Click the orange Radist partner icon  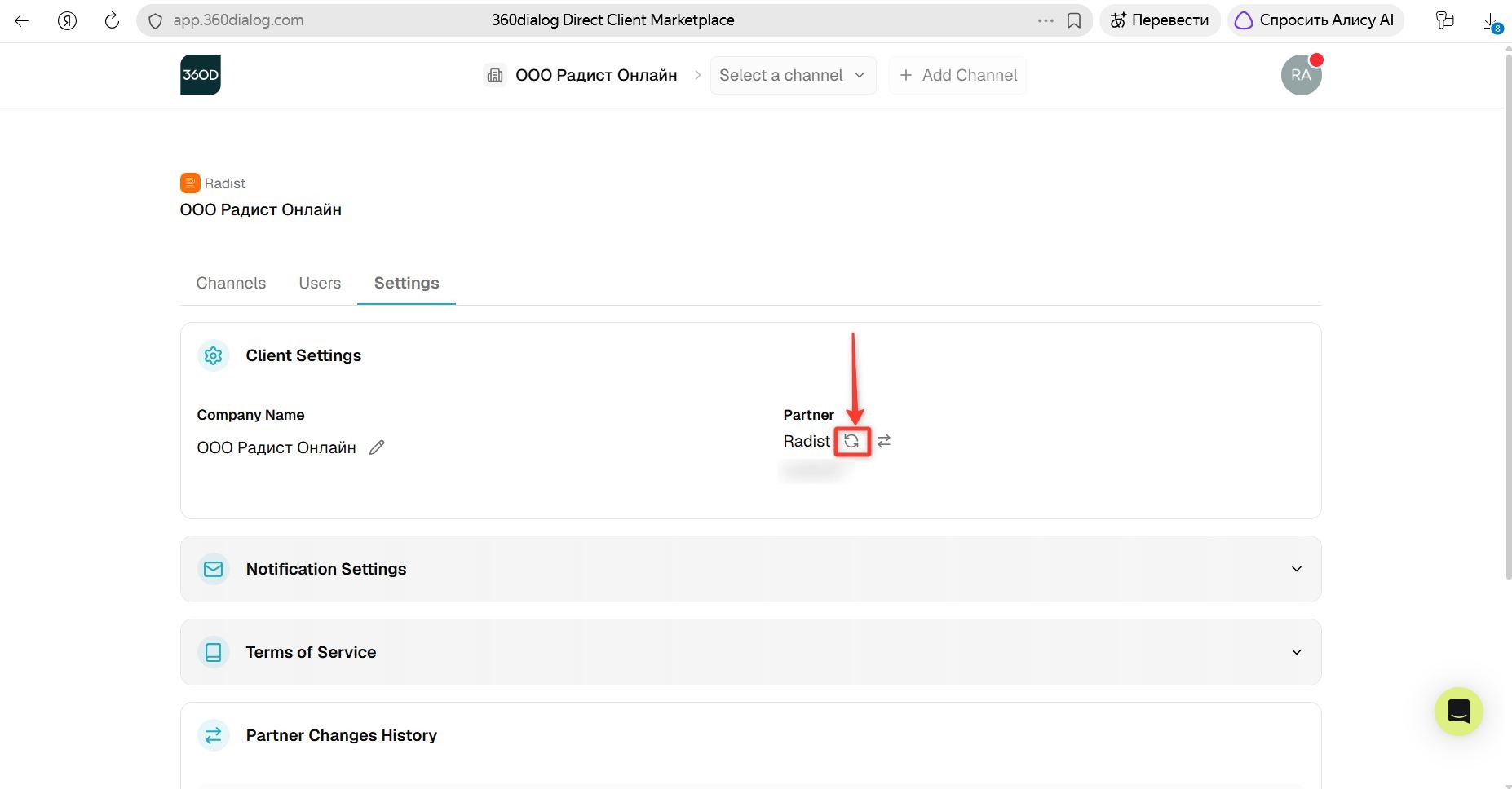pos(190,183)
